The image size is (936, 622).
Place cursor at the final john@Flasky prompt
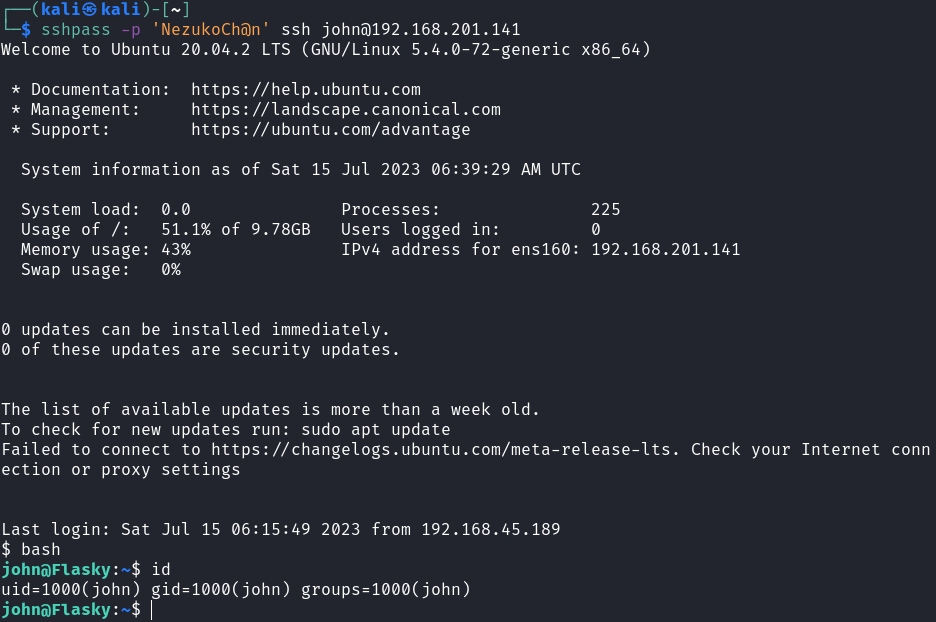(x=152, y=610)
